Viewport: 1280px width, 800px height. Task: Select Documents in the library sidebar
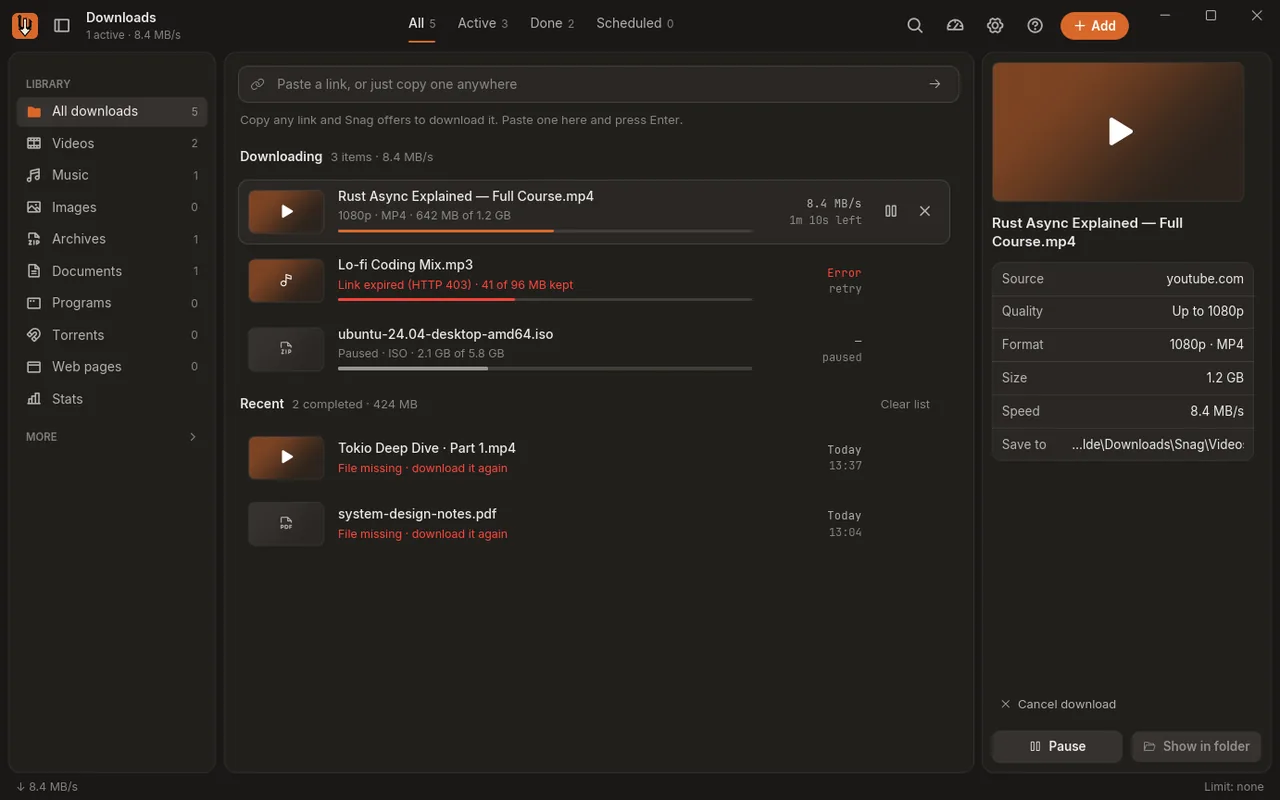112,271
